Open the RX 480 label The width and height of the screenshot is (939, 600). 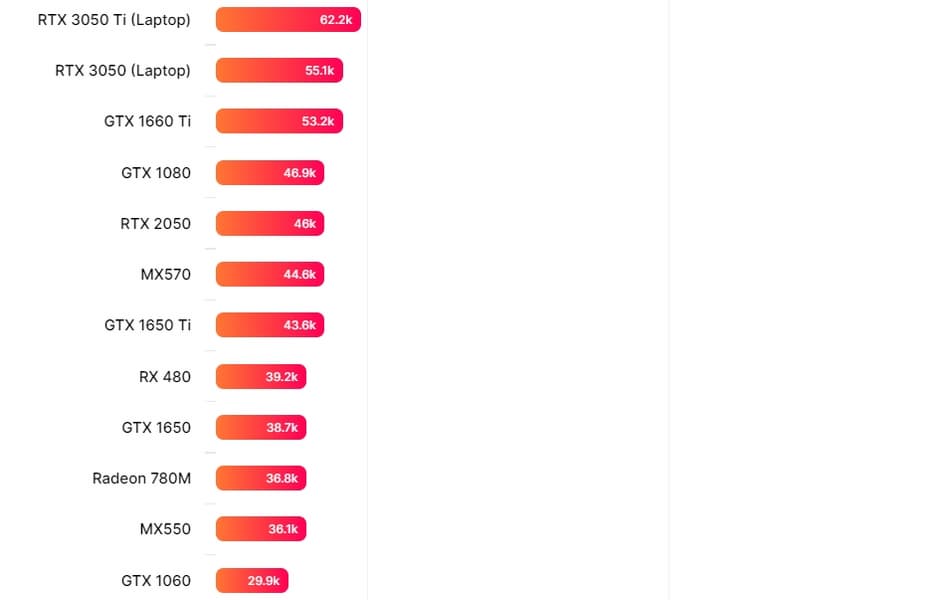[165, 377]
